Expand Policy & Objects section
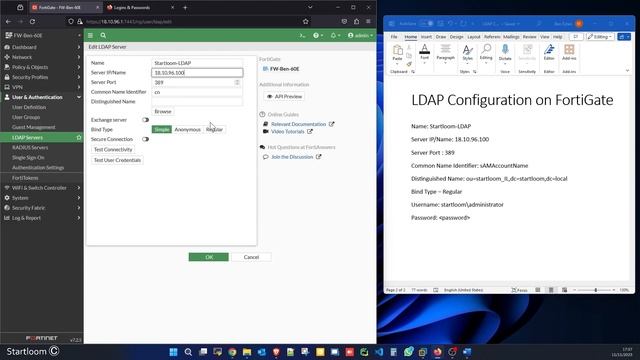Viewport: 640px width, 360px height. pos(42,67)
